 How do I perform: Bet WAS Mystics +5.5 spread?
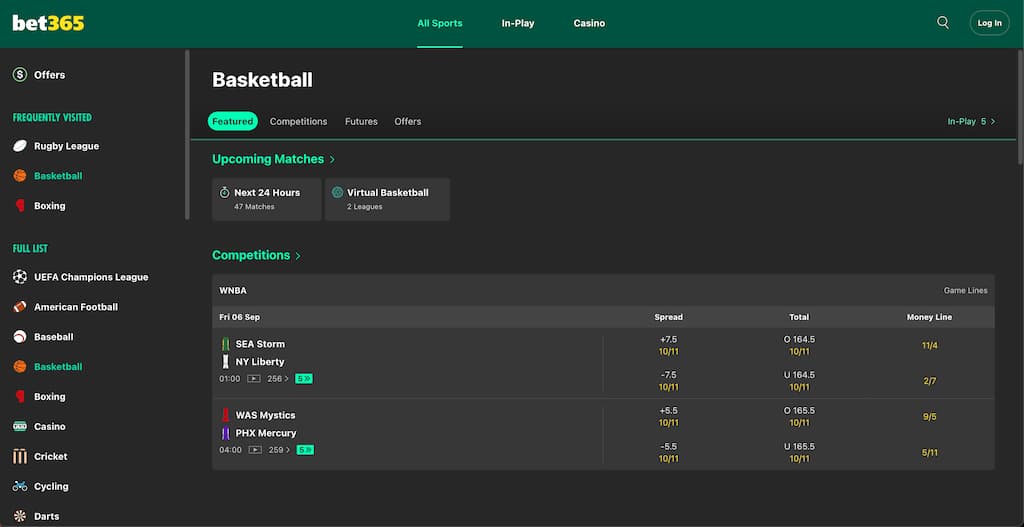[668, 417]
